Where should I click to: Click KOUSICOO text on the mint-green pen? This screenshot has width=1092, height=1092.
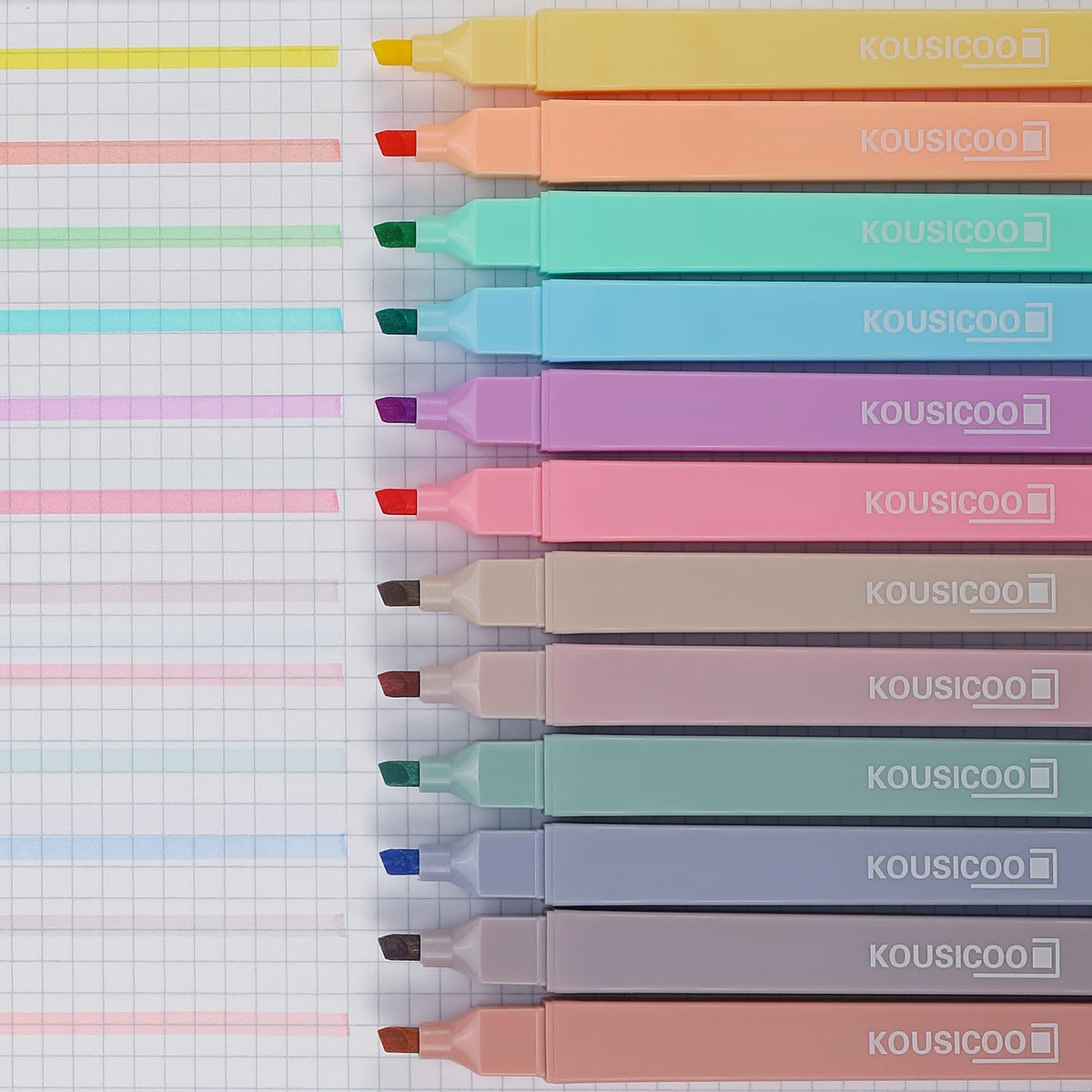938,232
